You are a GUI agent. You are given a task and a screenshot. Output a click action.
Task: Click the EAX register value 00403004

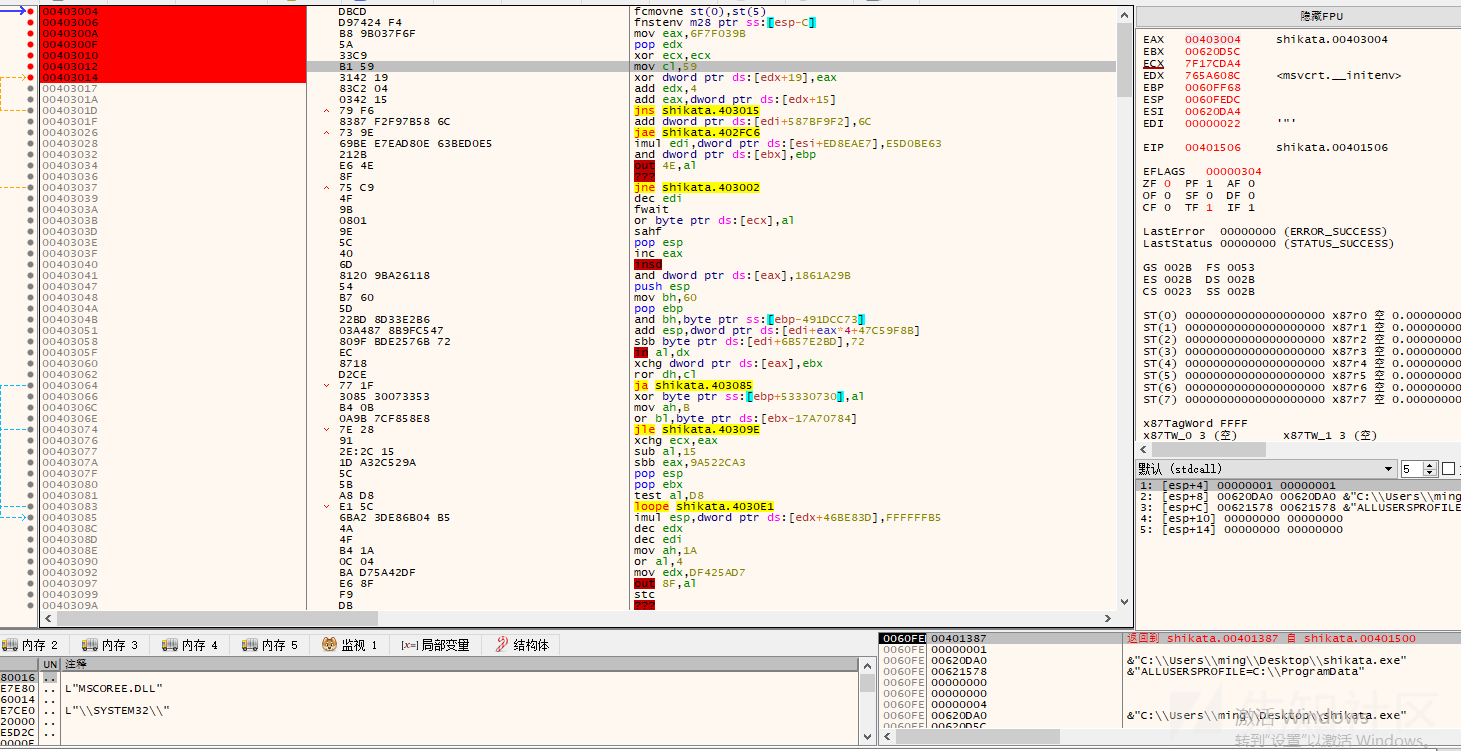1215,39
